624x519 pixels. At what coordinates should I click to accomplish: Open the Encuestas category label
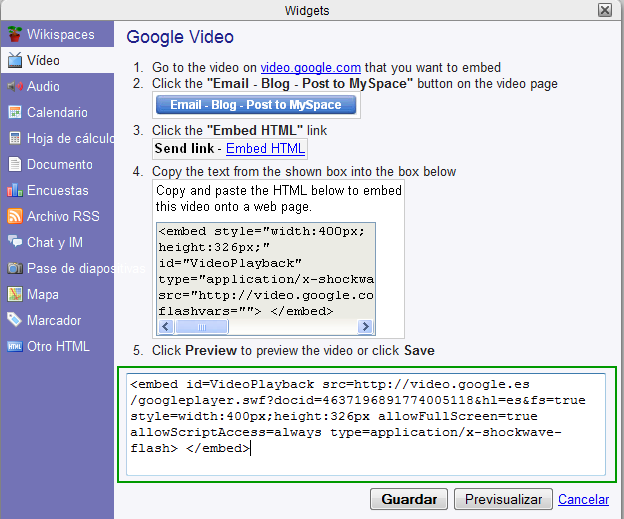[58, 190]
